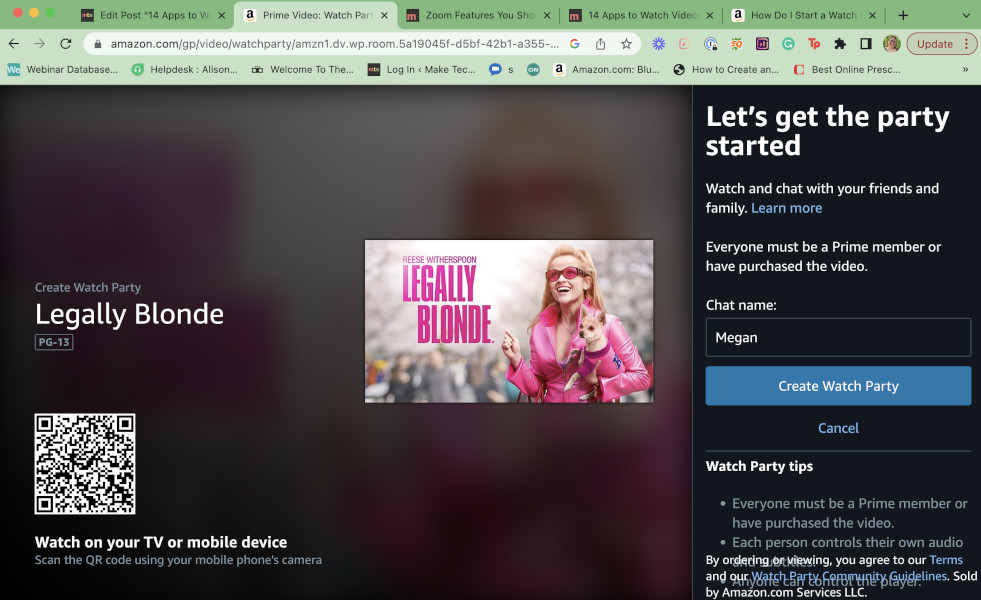Expand the tab search chevron
Screen dimensions: 981x600
click(966, 15)
